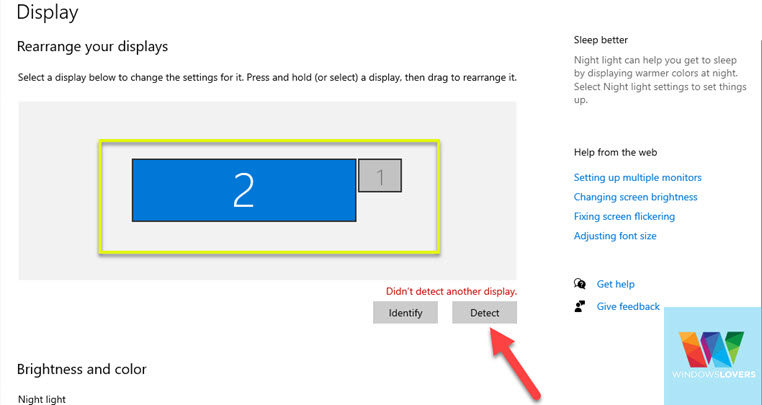Open Changing screen brightness link
This screenshot has width=762, height=405.
[x=636, y=197]
